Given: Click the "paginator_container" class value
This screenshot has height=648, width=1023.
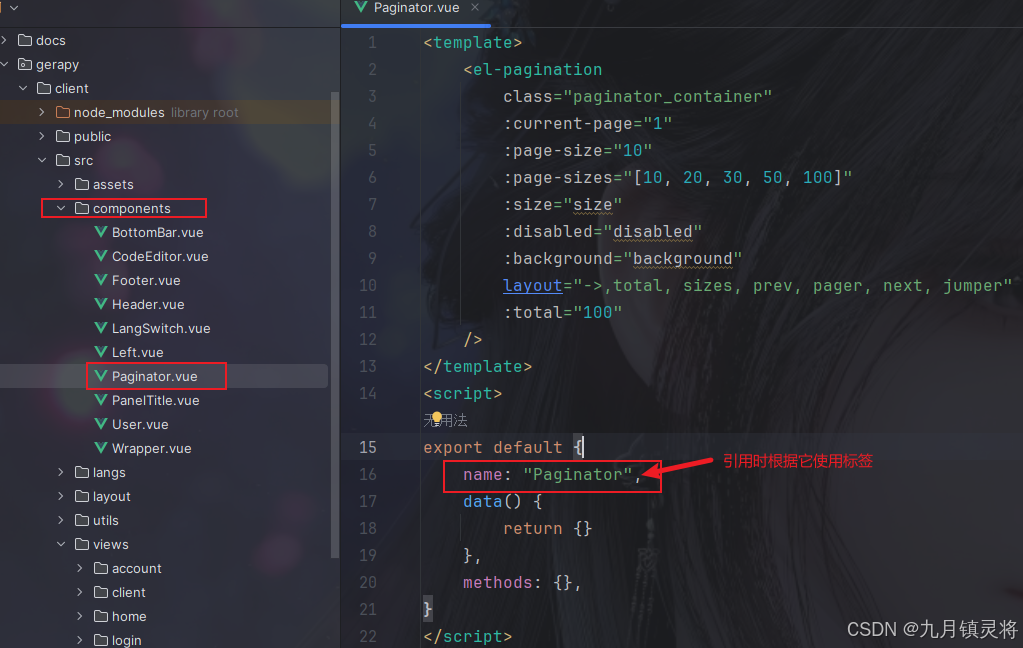Looking at the screenshot, I should tap(668, 97).
